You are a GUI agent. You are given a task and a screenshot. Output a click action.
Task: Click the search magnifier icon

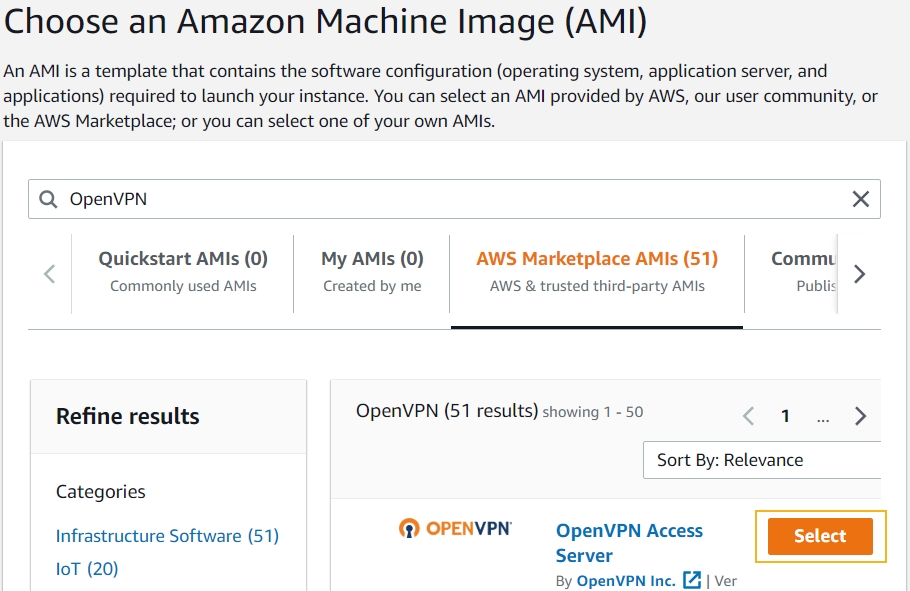(x=48, y=199)
